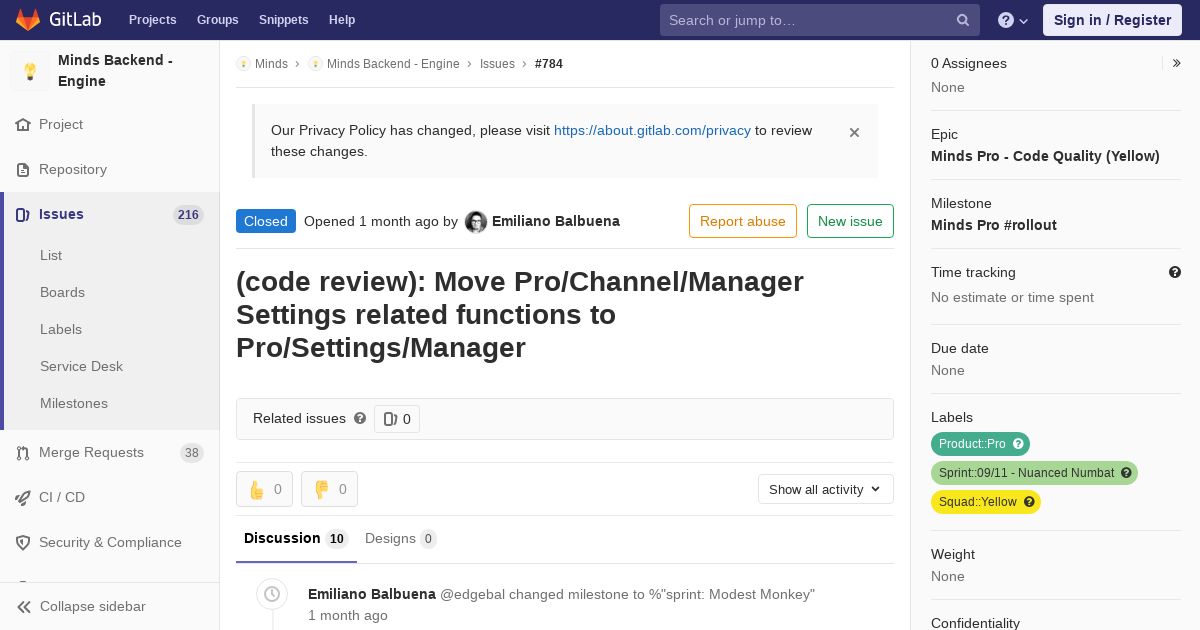Click the help icon on Product::Pro label

pyautogui.click(x=1019, y=444)
